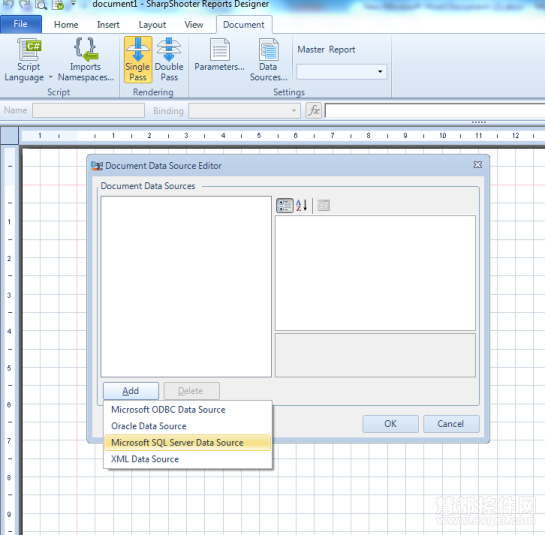The width and height of the screenshot is (545, 535).
Task: Confirm with the OK button
Action: coord(390,424)
